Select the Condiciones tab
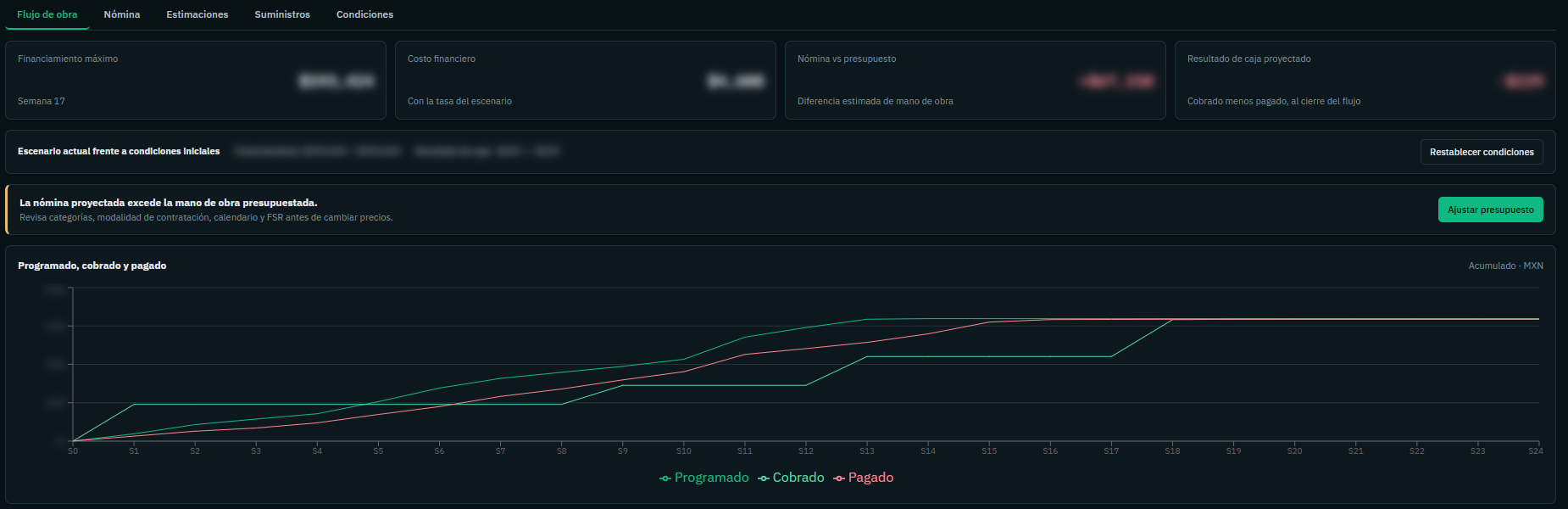Screen dimensions: 1568x509 click(364, 14)
